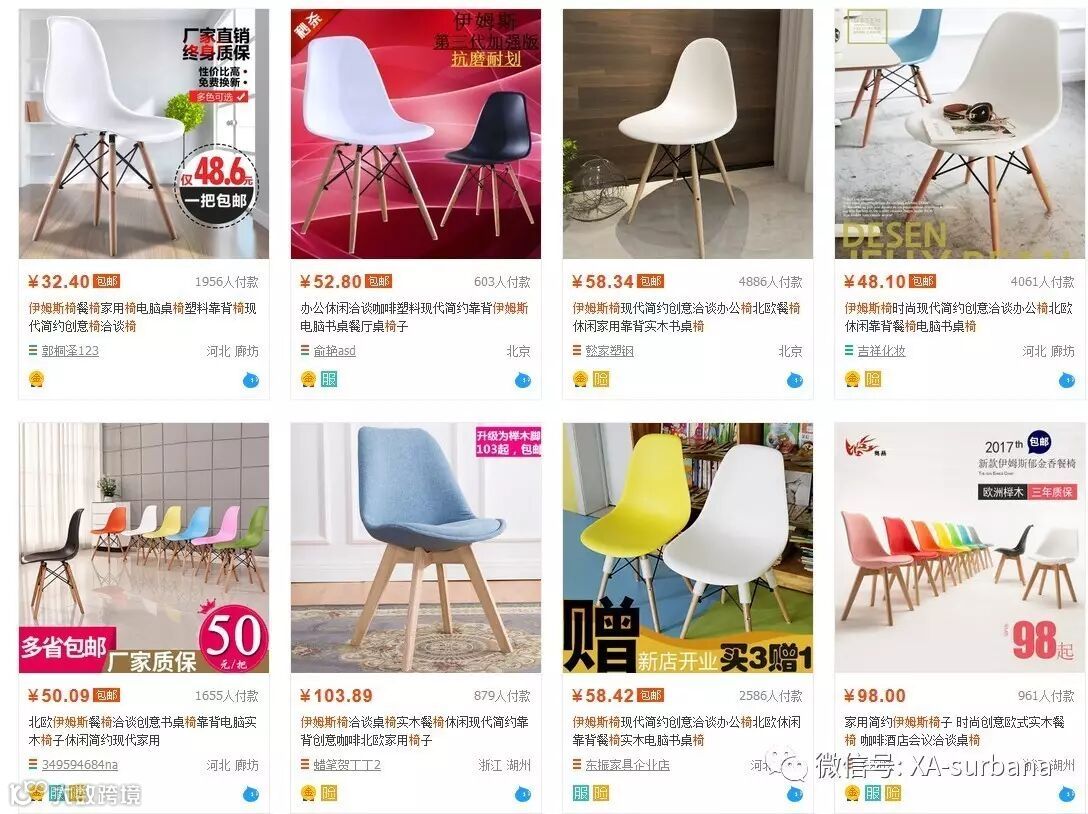Open 东振家具企业店 shop link

[x=627, y=764]
